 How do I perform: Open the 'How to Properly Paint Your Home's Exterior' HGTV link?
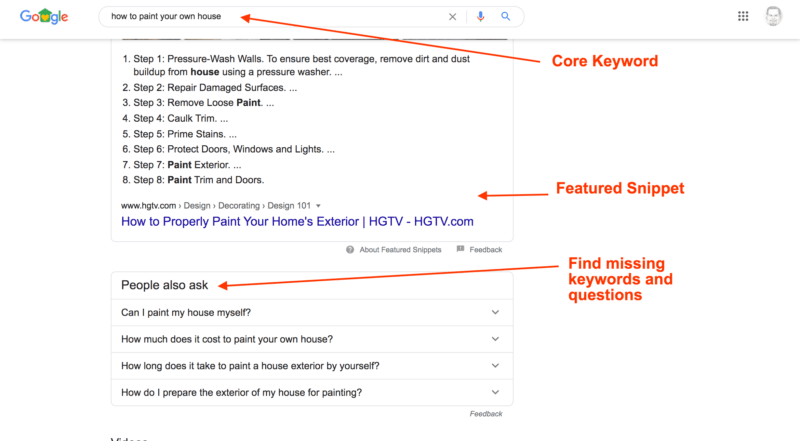(297, 222)
